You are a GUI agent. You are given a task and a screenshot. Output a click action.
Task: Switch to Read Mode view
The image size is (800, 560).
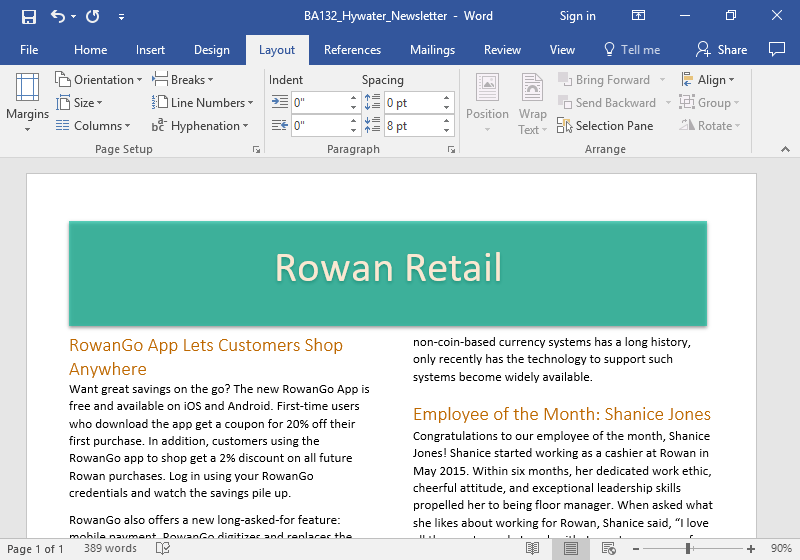click(x=533, y=549)
